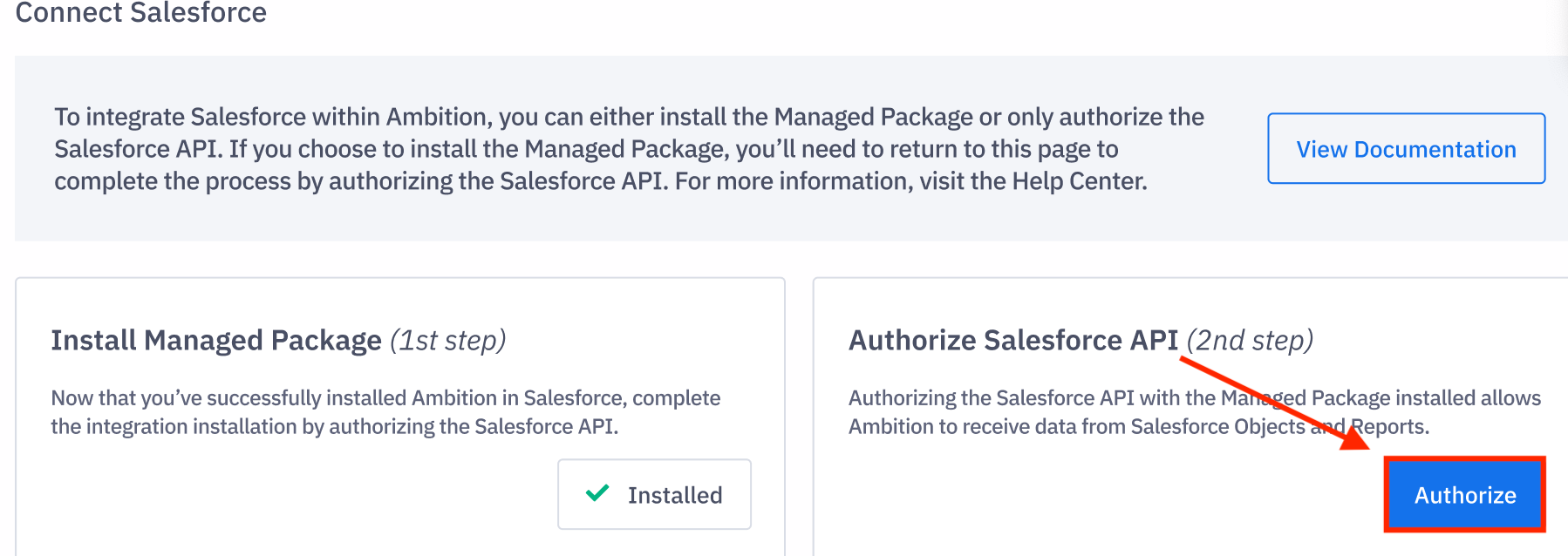Click the "(2nd step)" label

(1250, 340)
